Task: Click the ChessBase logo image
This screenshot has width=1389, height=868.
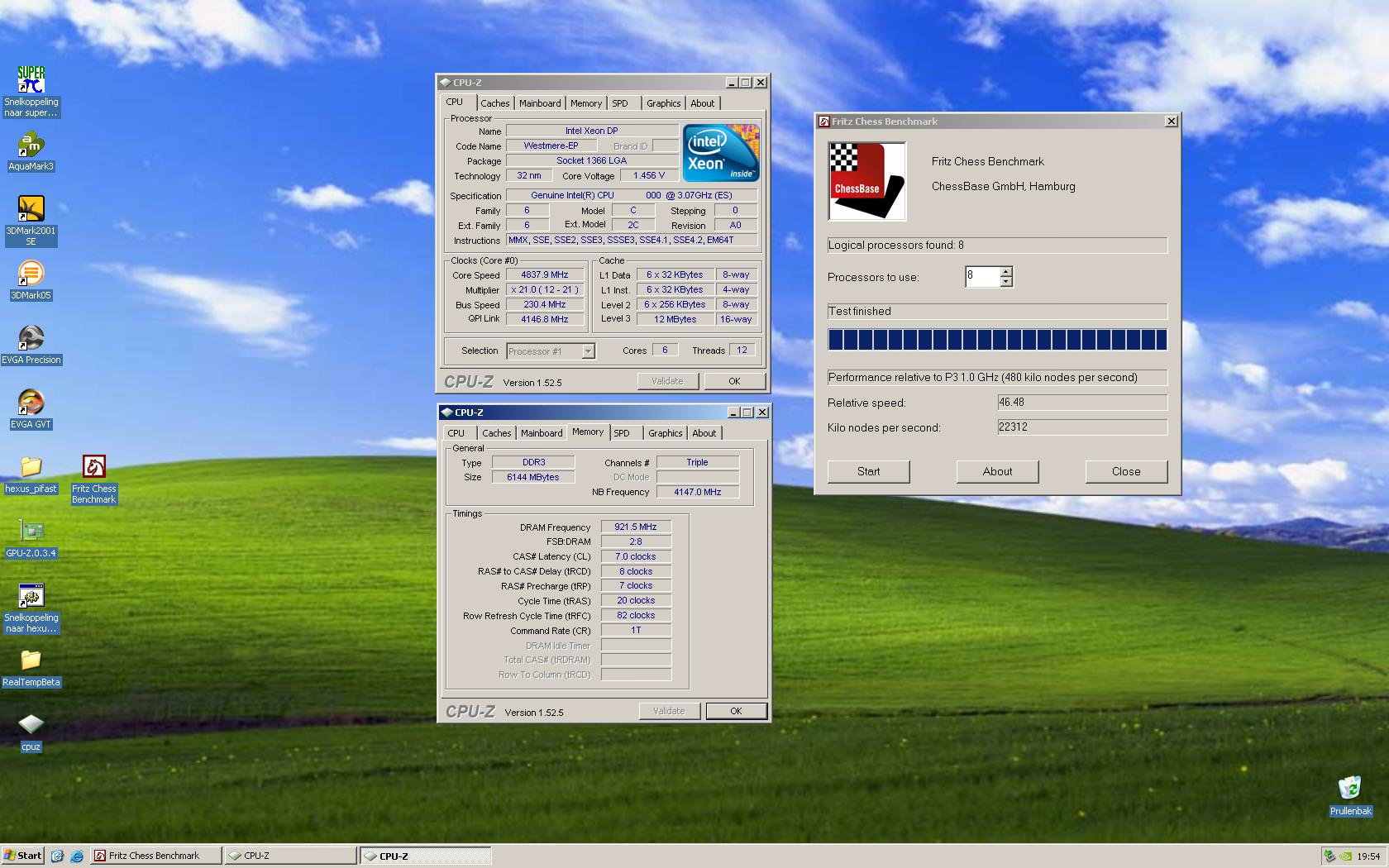Action: click(x=867, y=181)
